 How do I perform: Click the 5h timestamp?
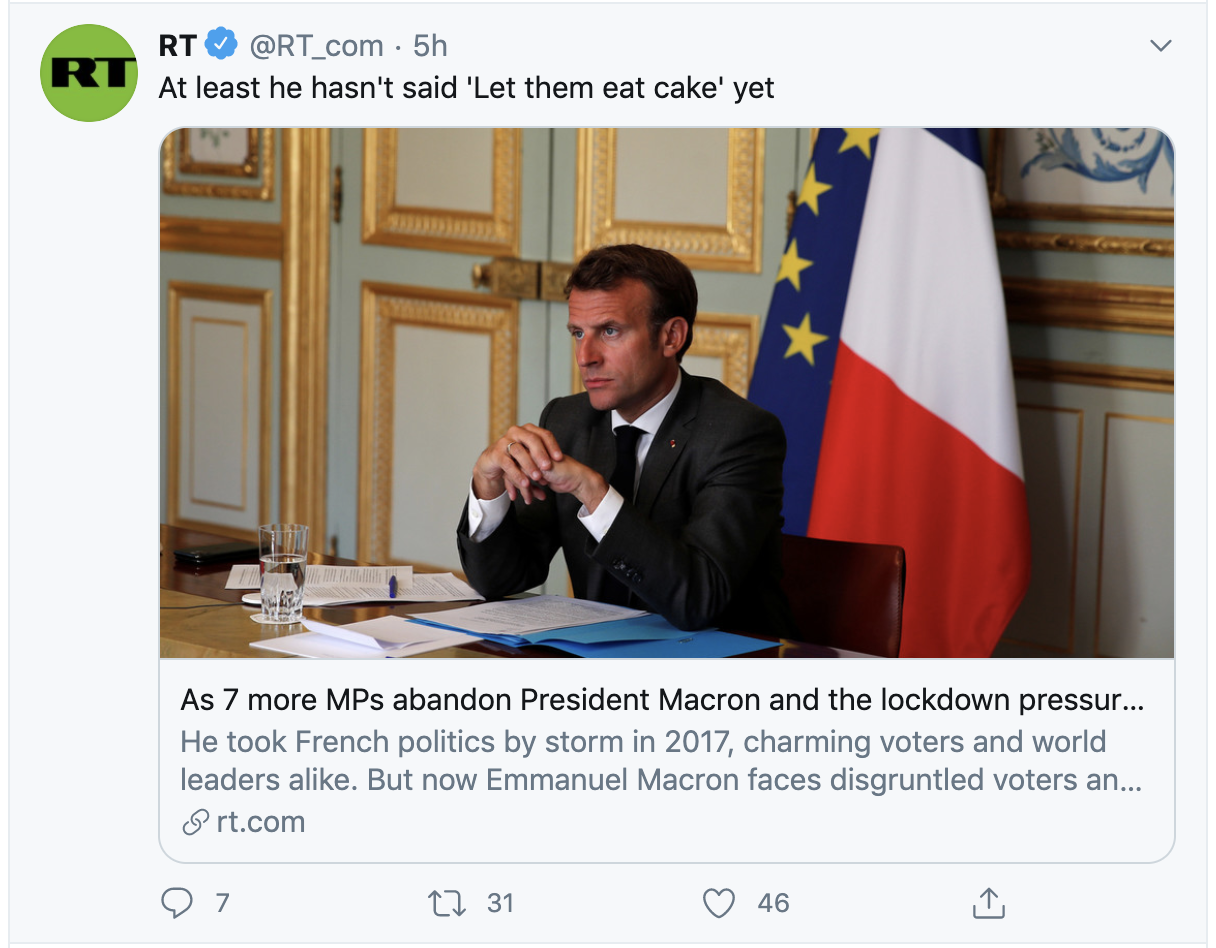[430, 45]
